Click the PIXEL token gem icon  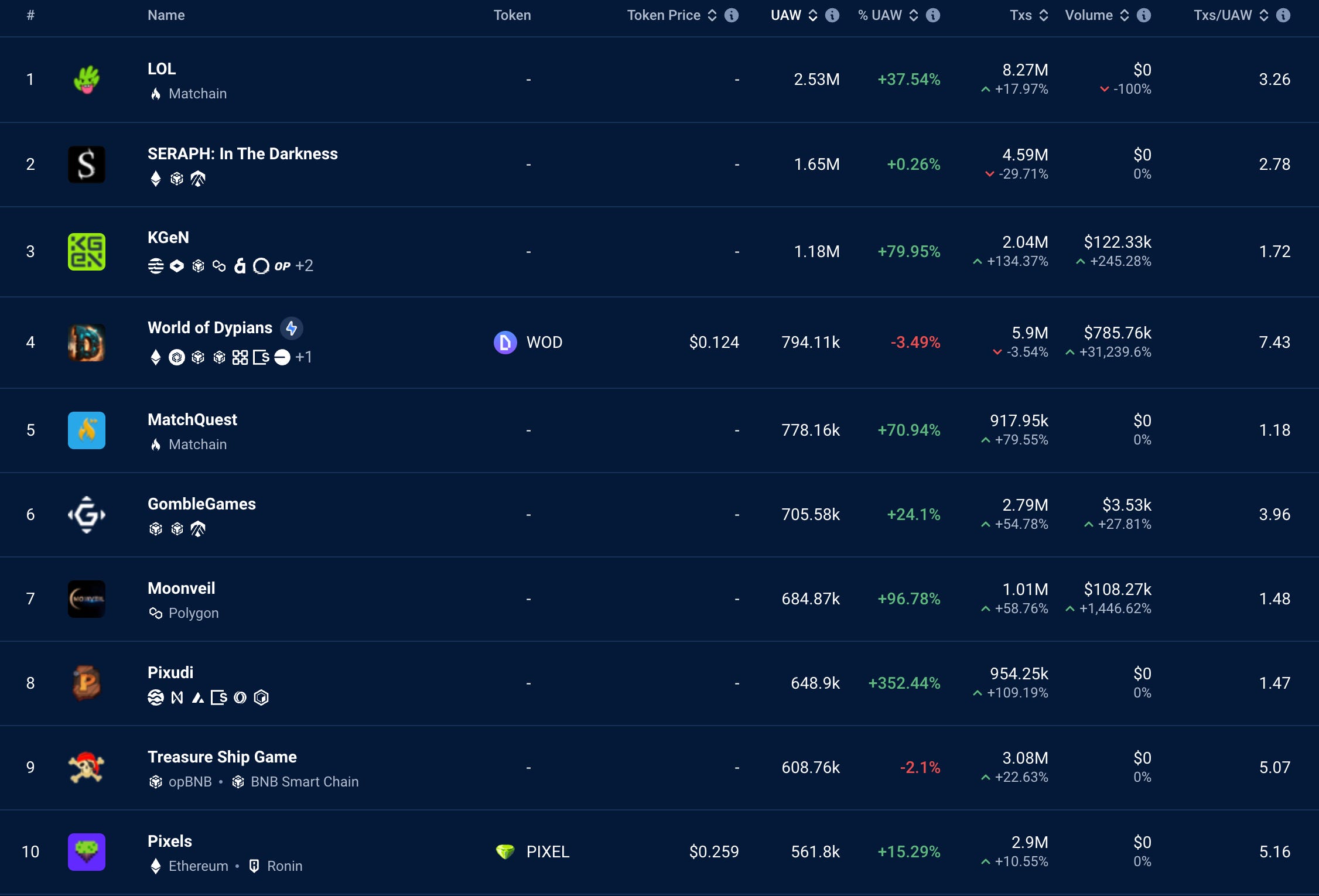point(505,851)
